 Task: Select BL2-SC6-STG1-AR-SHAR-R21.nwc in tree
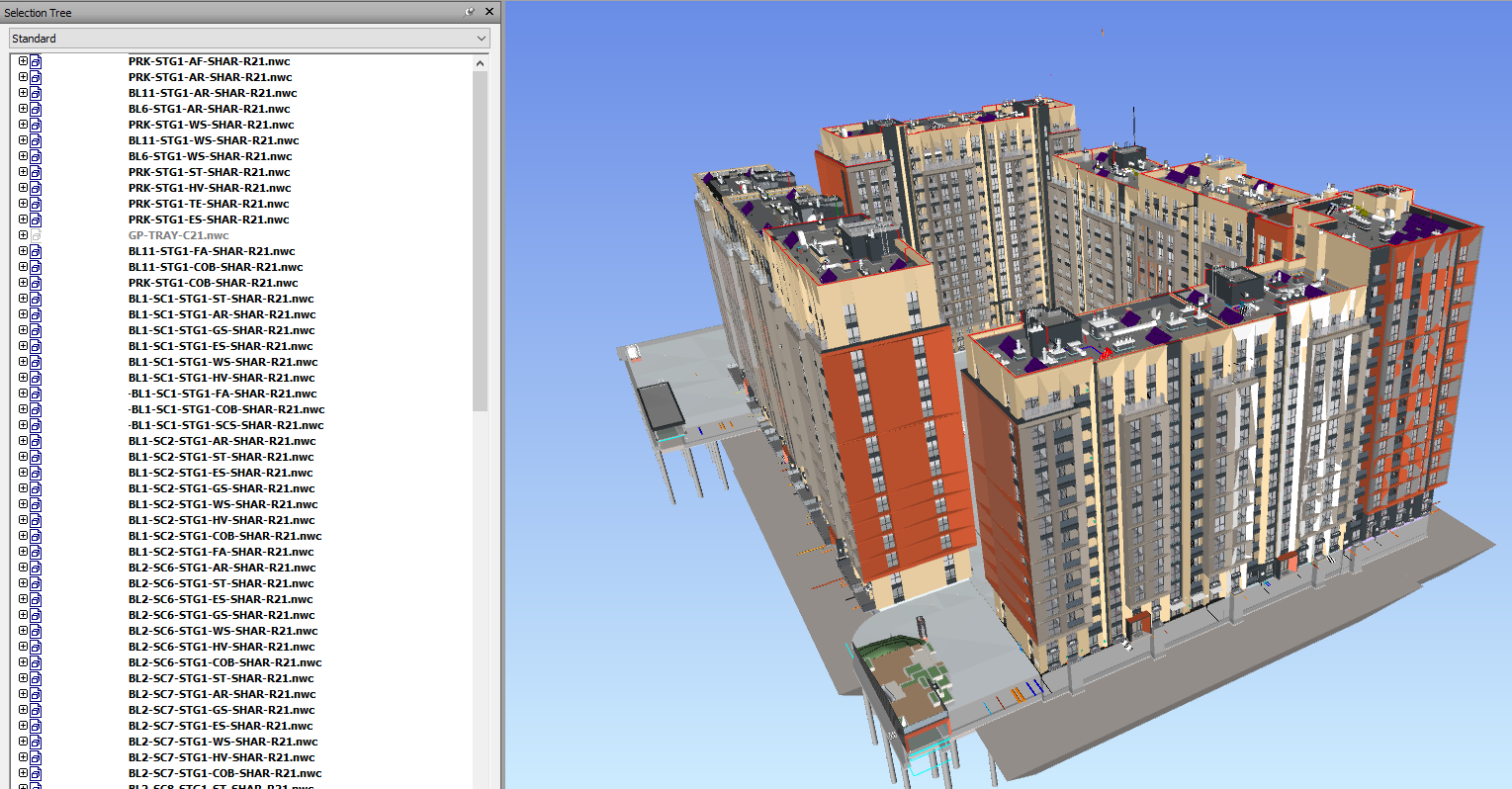[222, 568]
